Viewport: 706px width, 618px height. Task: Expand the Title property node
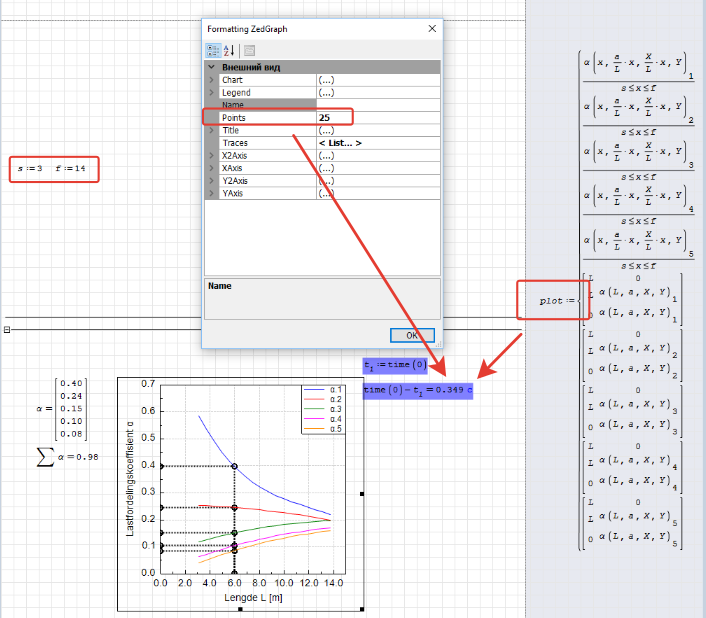(211, 130)
